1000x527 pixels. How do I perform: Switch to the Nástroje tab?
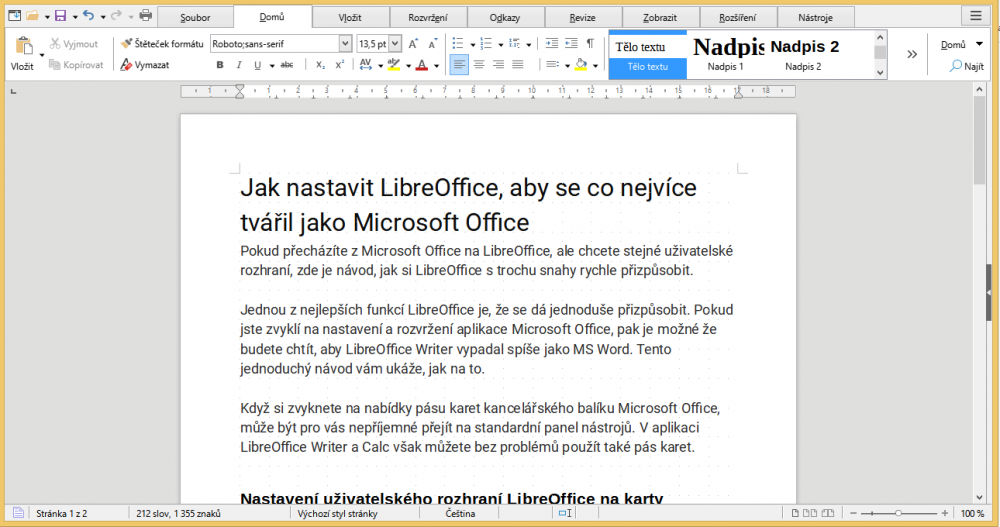click(815, 17)
